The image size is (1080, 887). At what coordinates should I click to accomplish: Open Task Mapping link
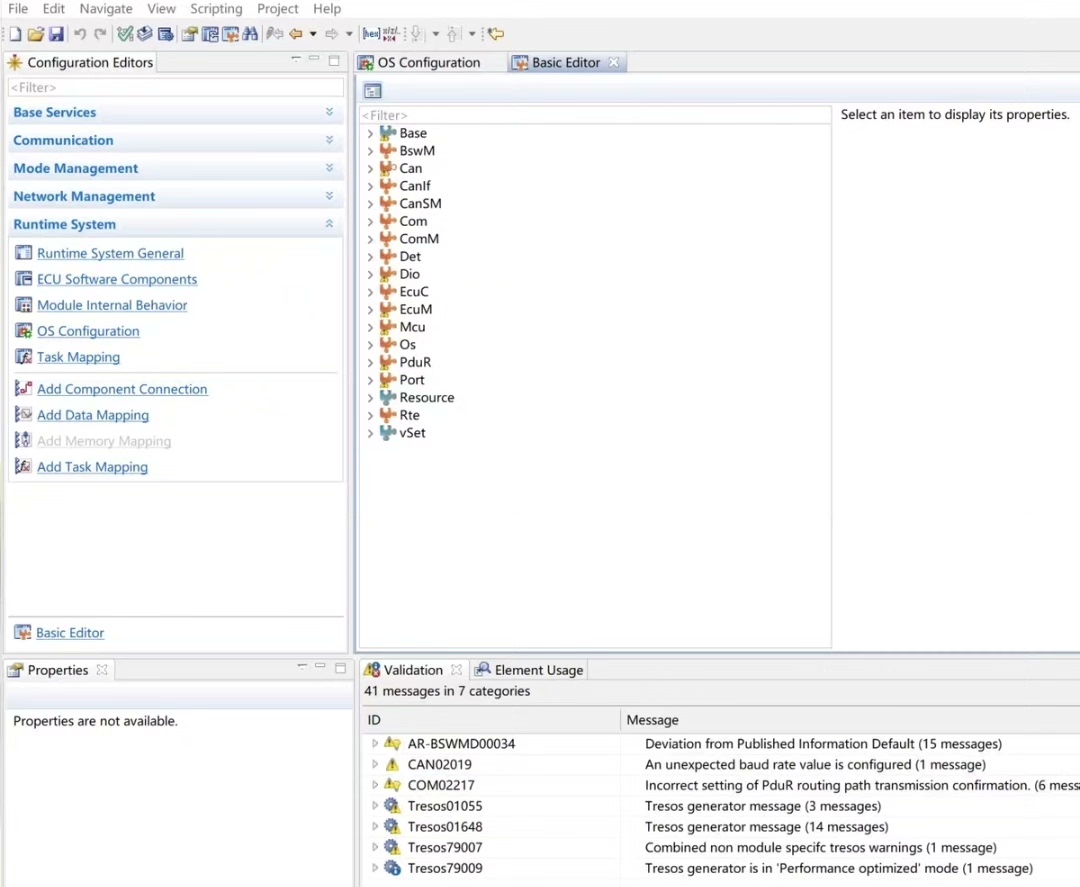[79, 357]
